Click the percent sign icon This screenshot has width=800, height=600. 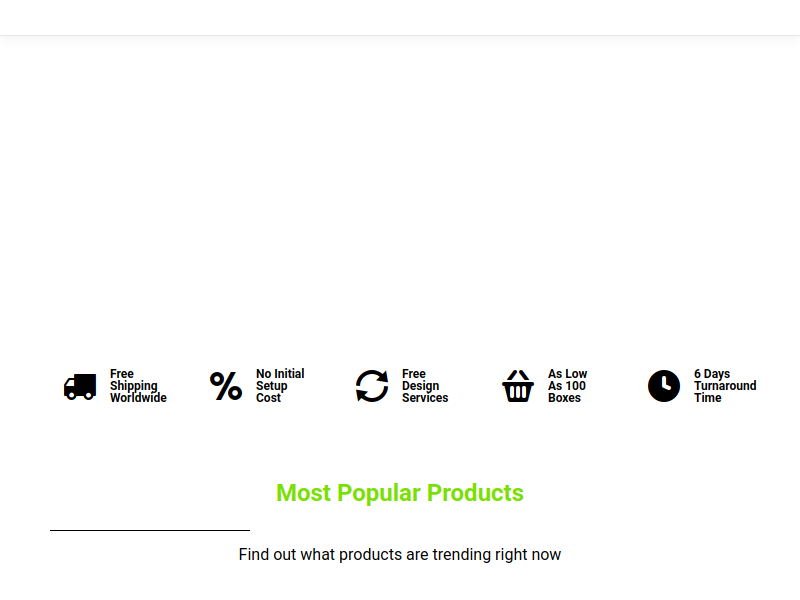(226, 386)
